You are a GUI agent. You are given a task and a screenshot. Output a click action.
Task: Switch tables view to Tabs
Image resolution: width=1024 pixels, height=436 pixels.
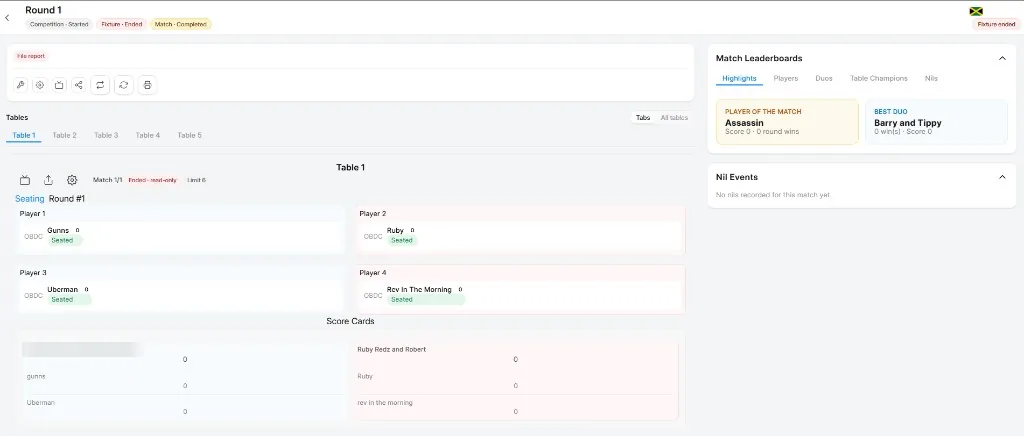click(x=643, y=117)
